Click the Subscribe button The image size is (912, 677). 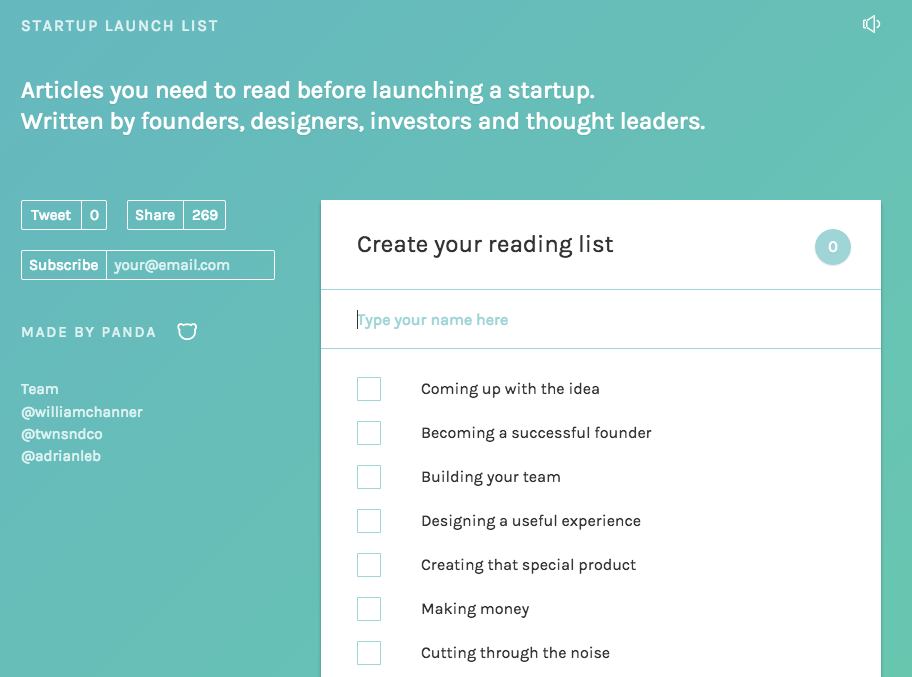point(64,265)
